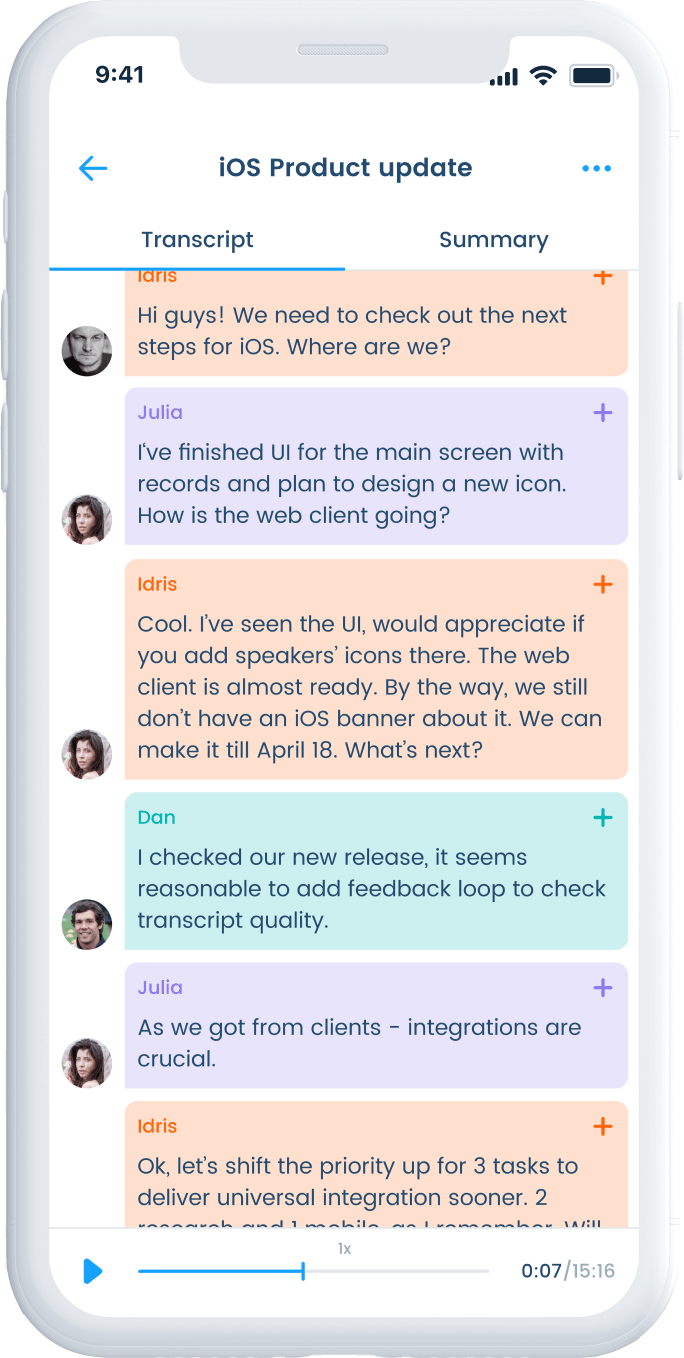684x1358 pixels.
Task: Tap plus icon on Dan's message
Action: (602, 818)
